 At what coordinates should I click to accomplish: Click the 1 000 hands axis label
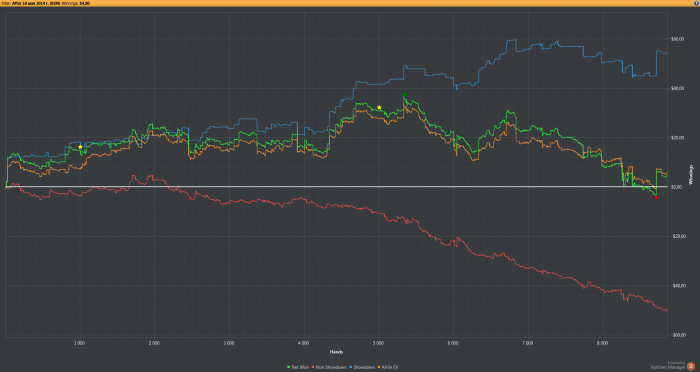click(79, 343)
